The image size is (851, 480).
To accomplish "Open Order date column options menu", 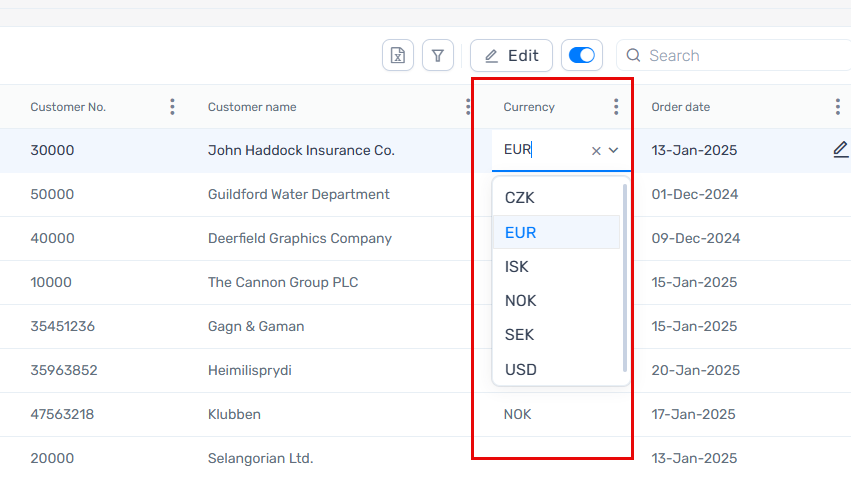I will 837,107.
